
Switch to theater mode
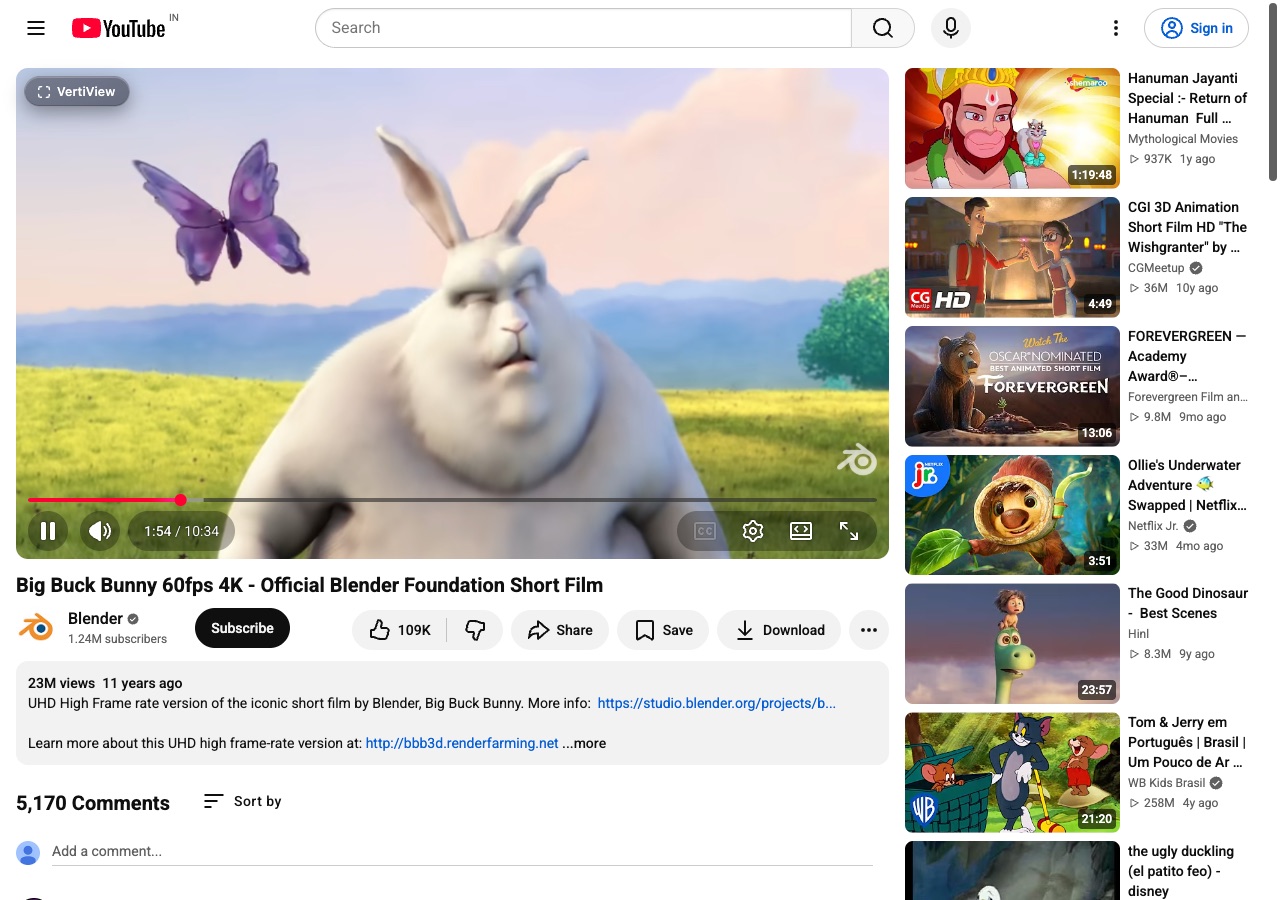point(801,531)
